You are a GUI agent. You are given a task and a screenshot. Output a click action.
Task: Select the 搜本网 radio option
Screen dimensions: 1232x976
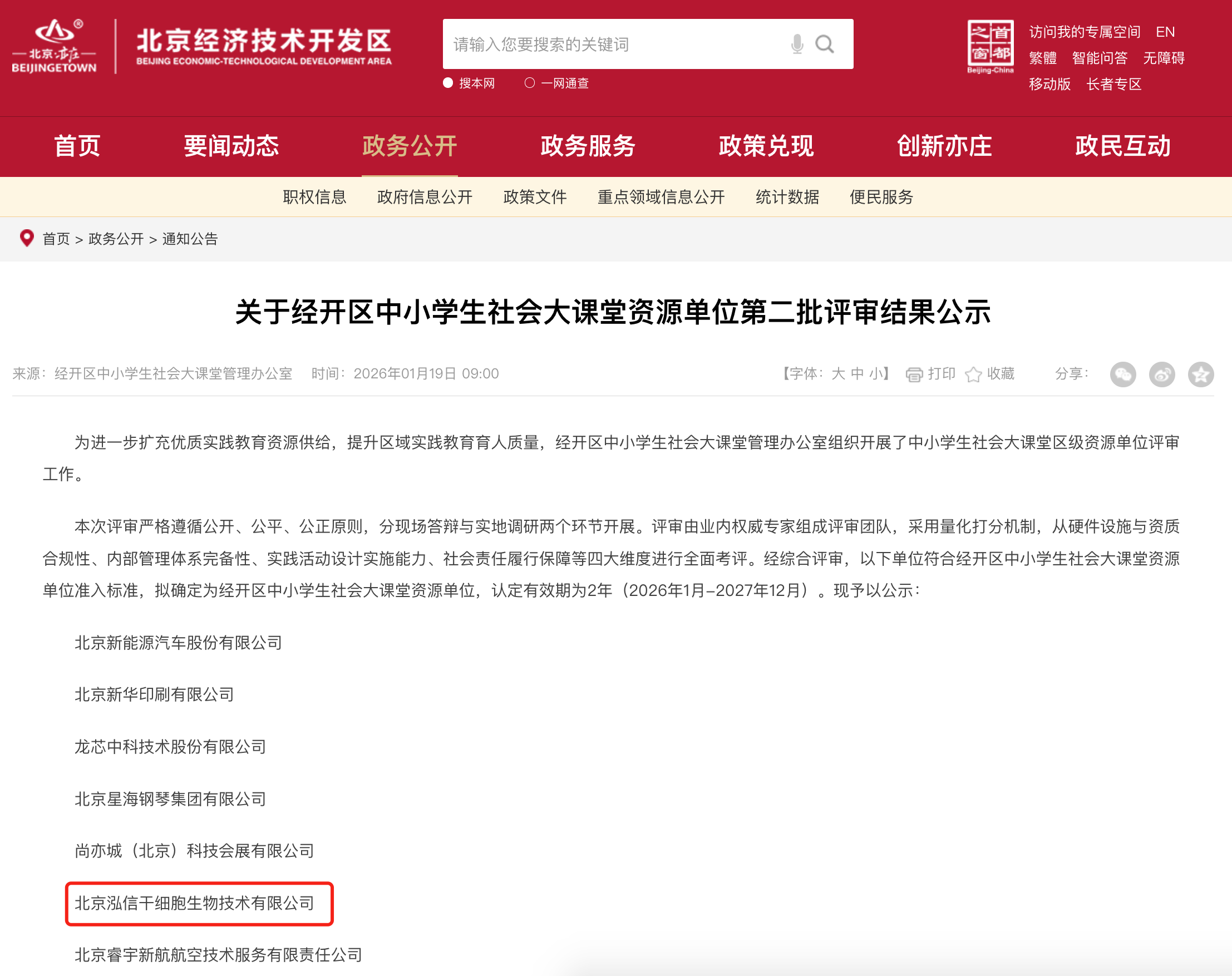point(448,83)
